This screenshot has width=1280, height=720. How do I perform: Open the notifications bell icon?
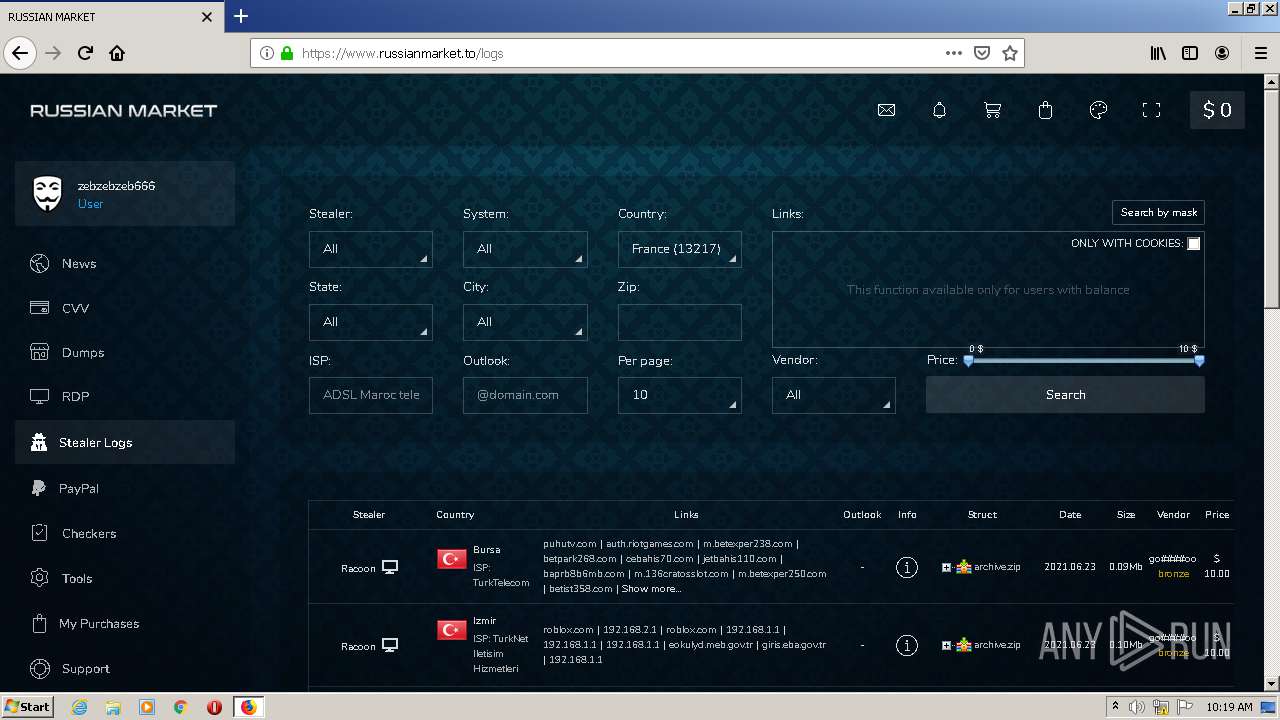click(939, 110)
